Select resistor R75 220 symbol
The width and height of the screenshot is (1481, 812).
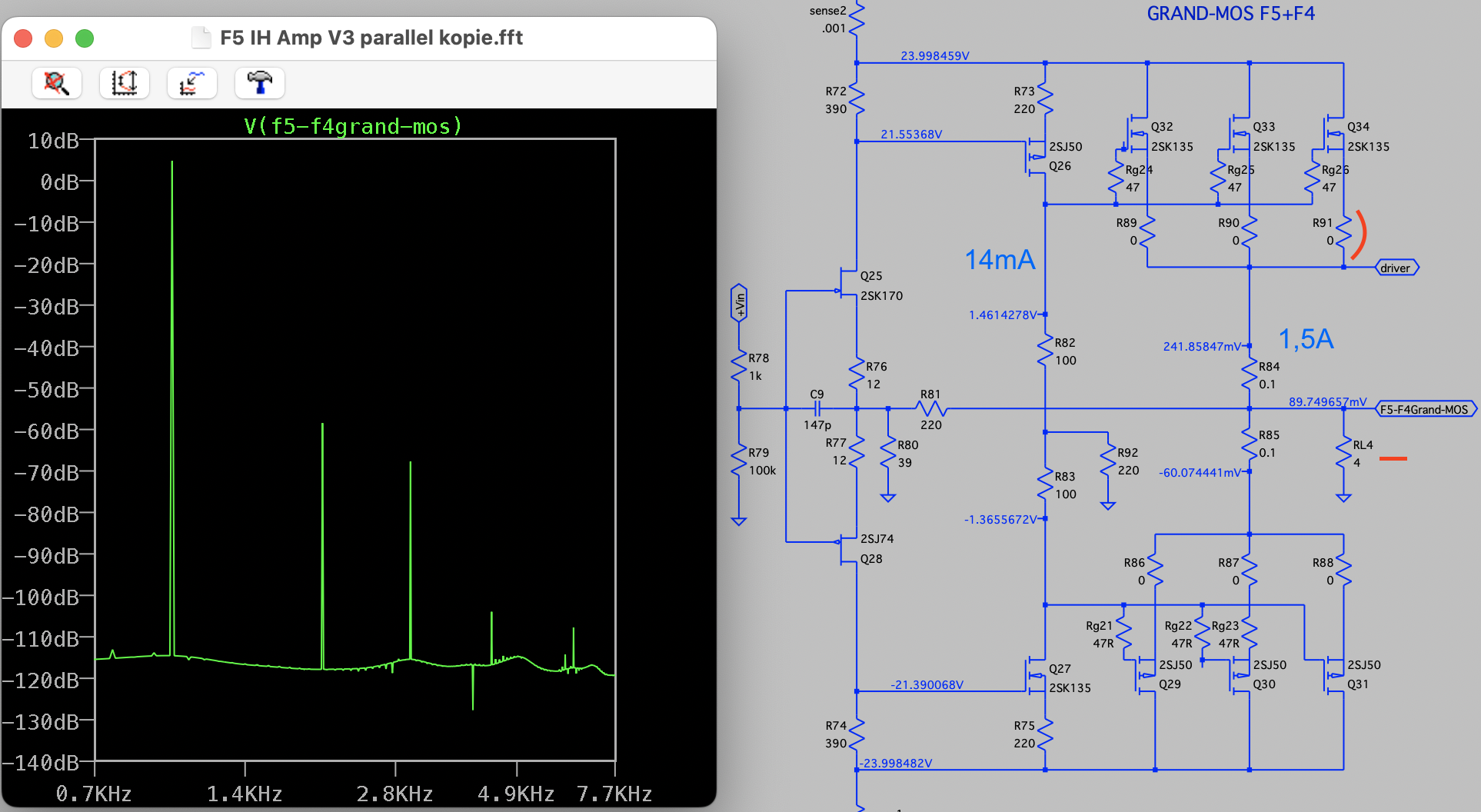click(x=1044, y=734)
